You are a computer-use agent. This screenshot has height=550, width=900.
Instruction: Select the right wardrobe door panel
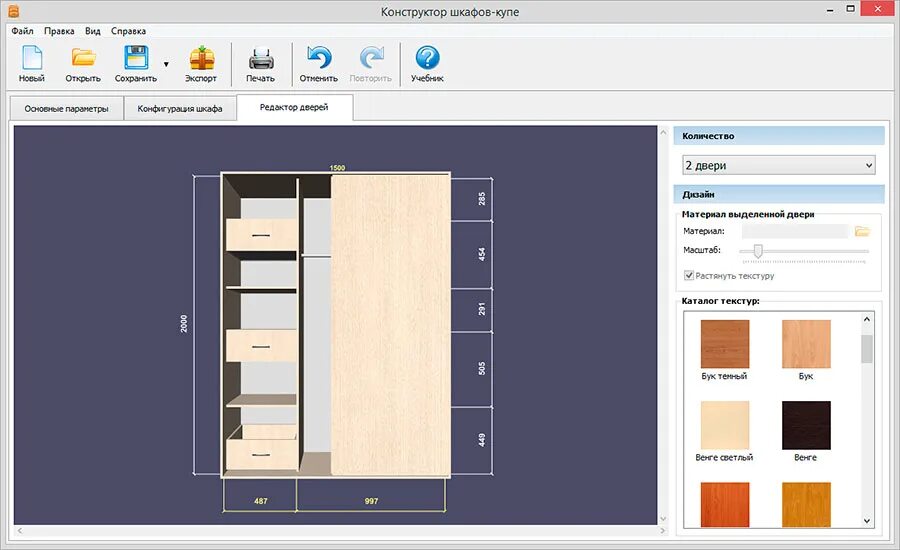click(390, 326)
